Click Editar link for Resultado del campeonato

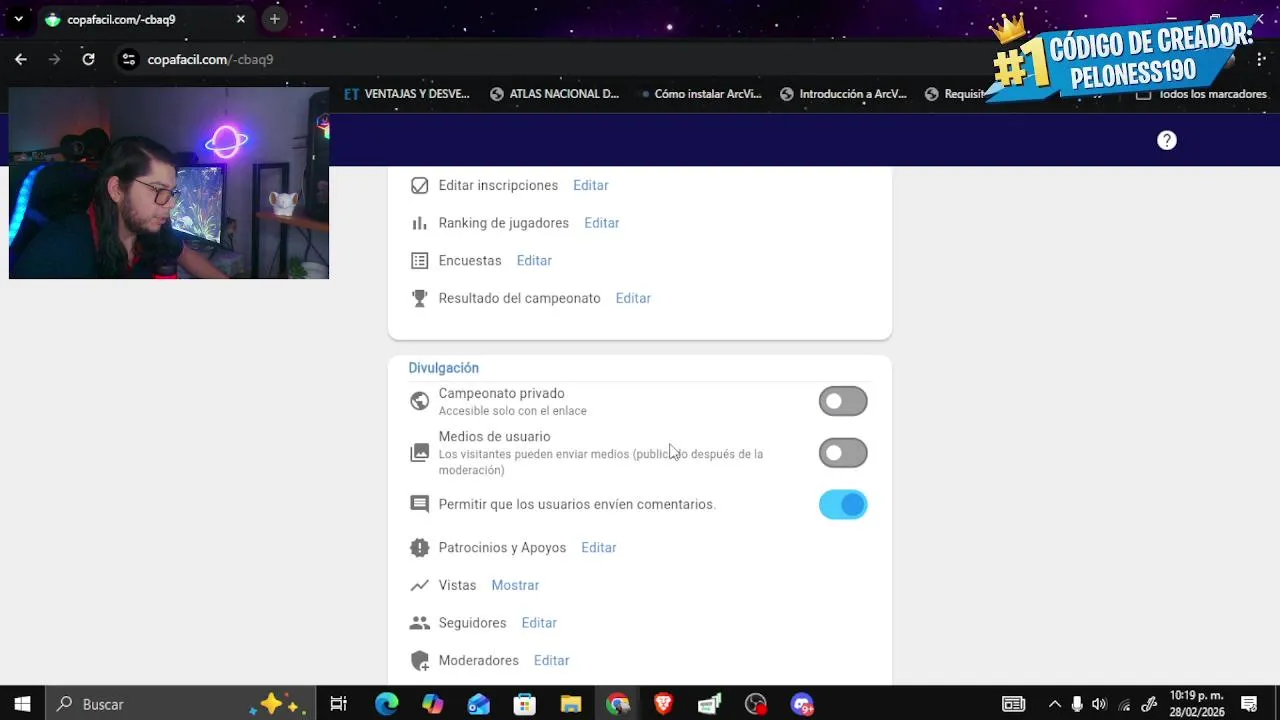pos(633,298)
